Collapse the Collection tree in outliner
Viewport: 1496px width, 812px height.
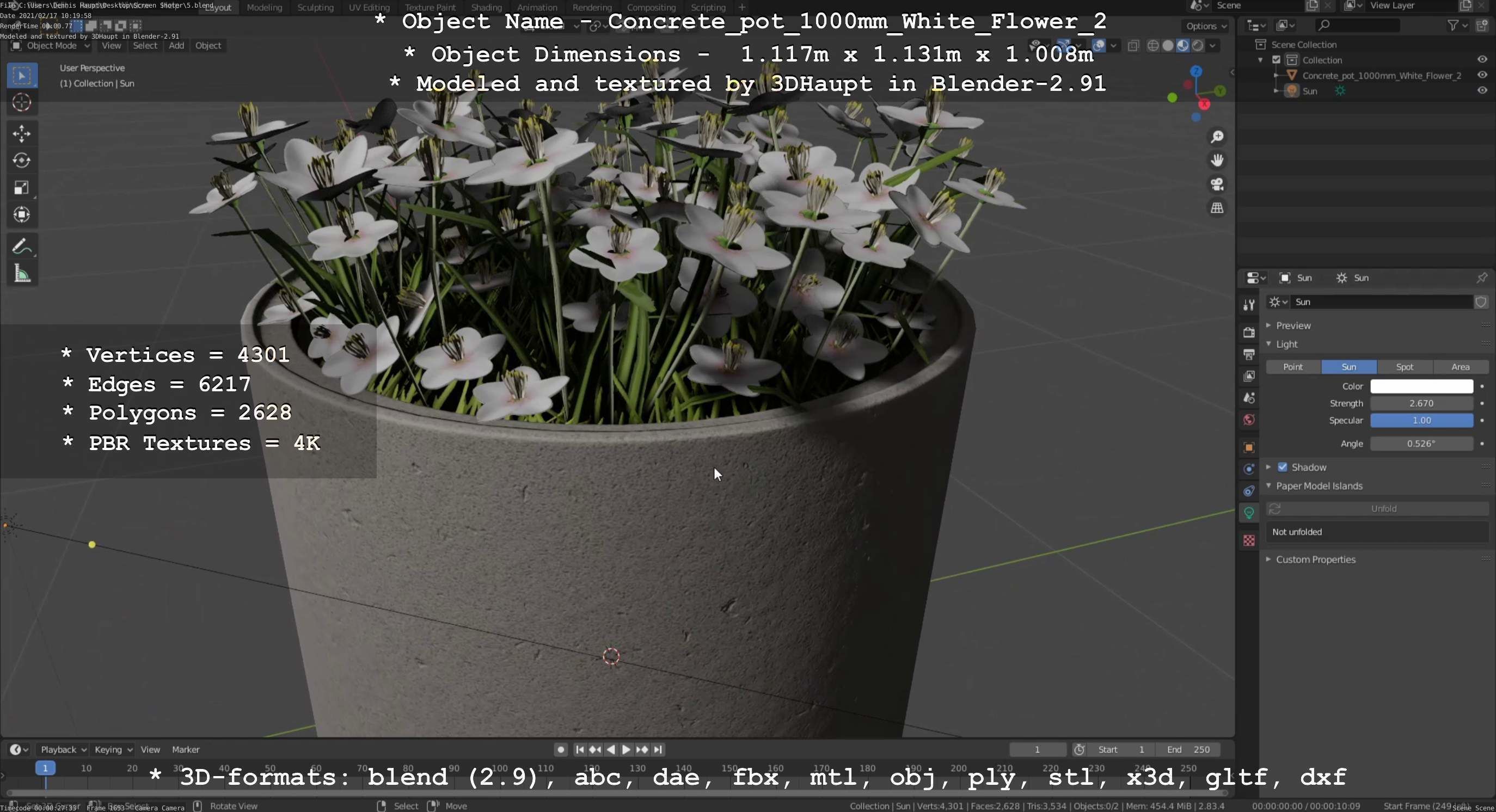(1260, 60)
